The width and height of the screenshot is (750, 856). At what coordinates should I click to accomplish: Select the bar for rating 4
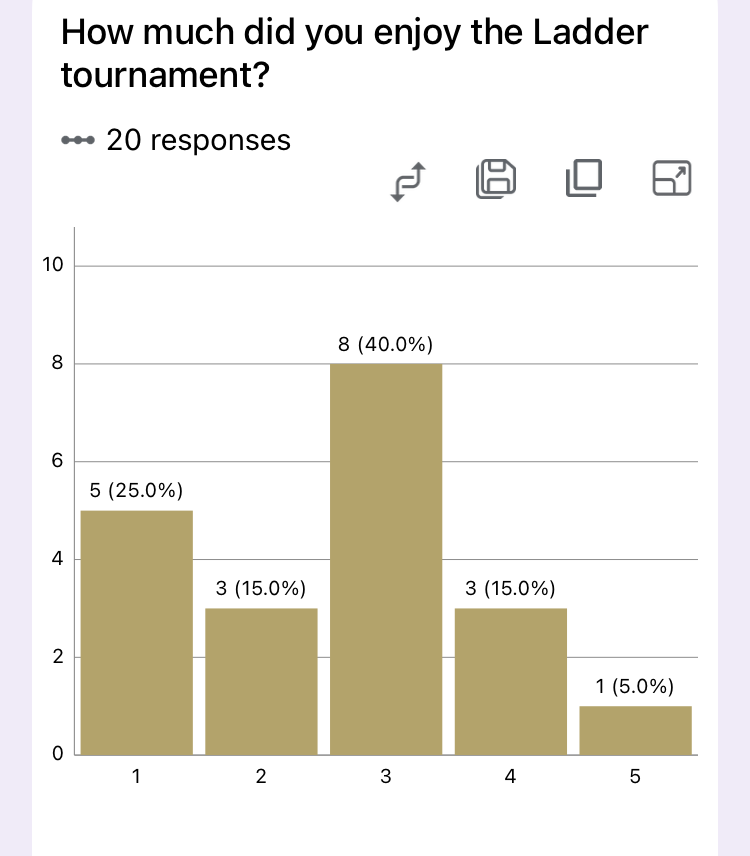511,681
